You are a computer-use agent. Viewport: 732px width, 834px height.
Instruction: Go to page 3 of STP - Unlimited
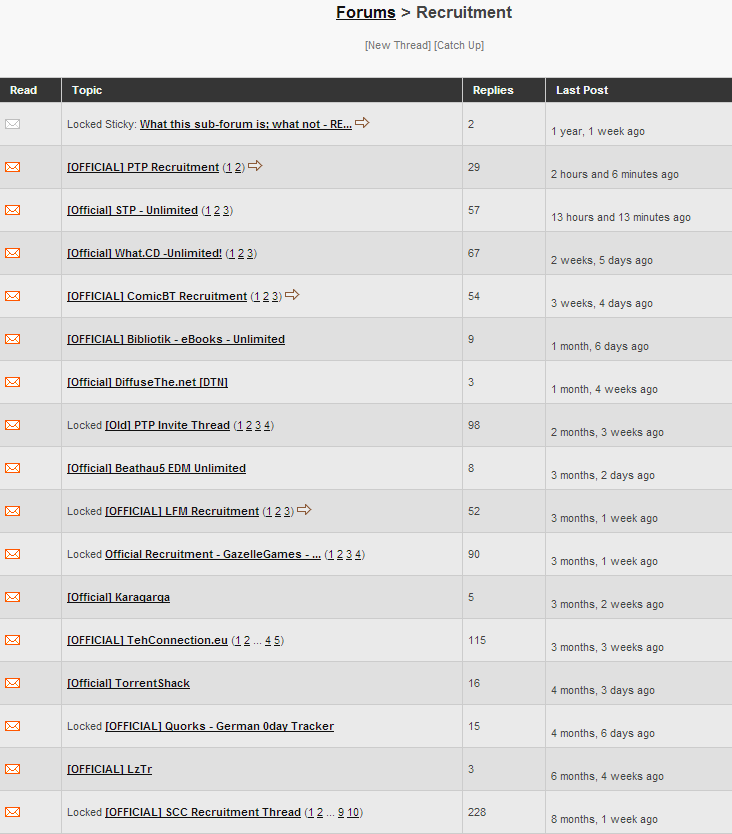226,211
